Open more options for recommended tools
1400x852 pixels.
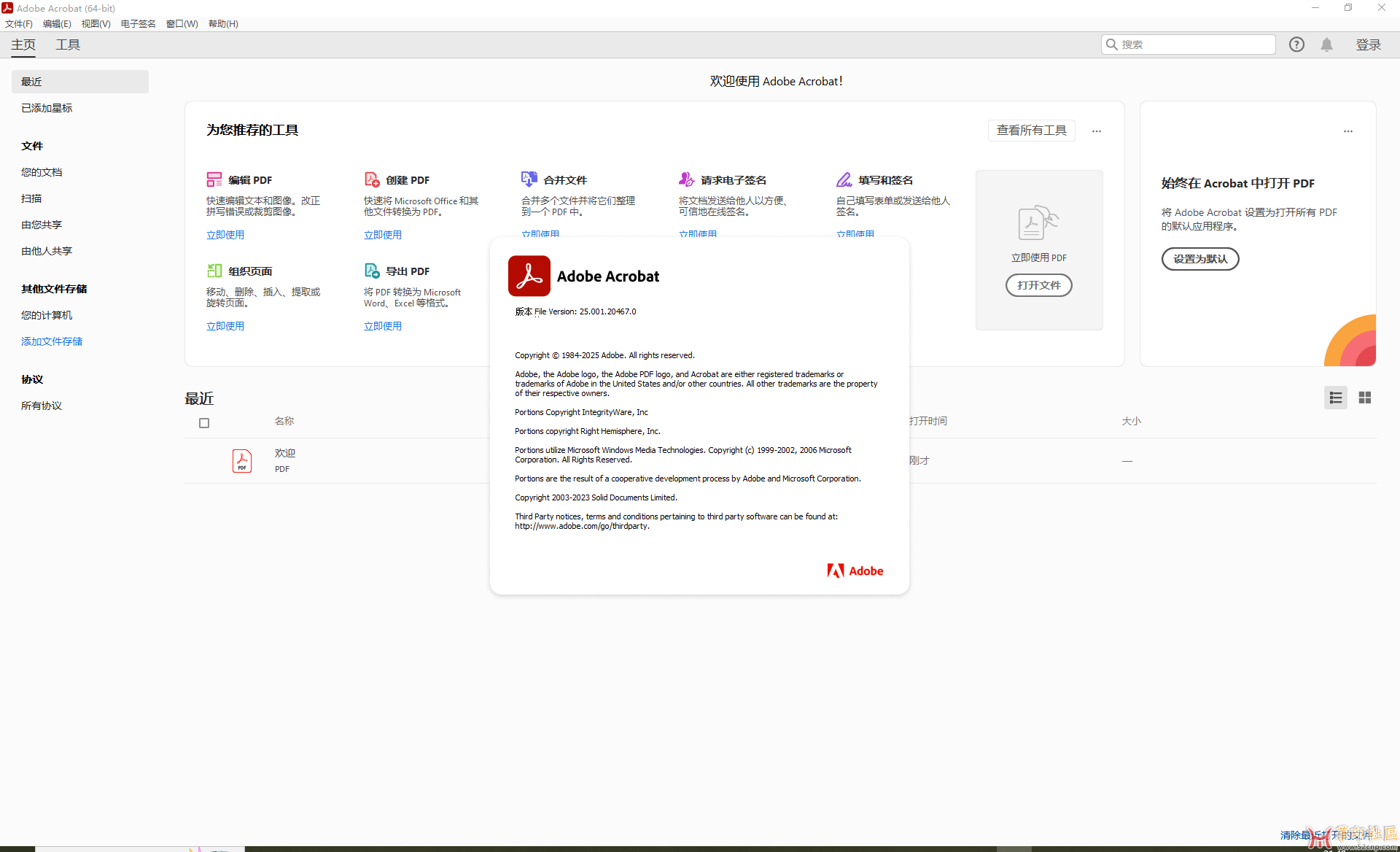(1097, 131)
